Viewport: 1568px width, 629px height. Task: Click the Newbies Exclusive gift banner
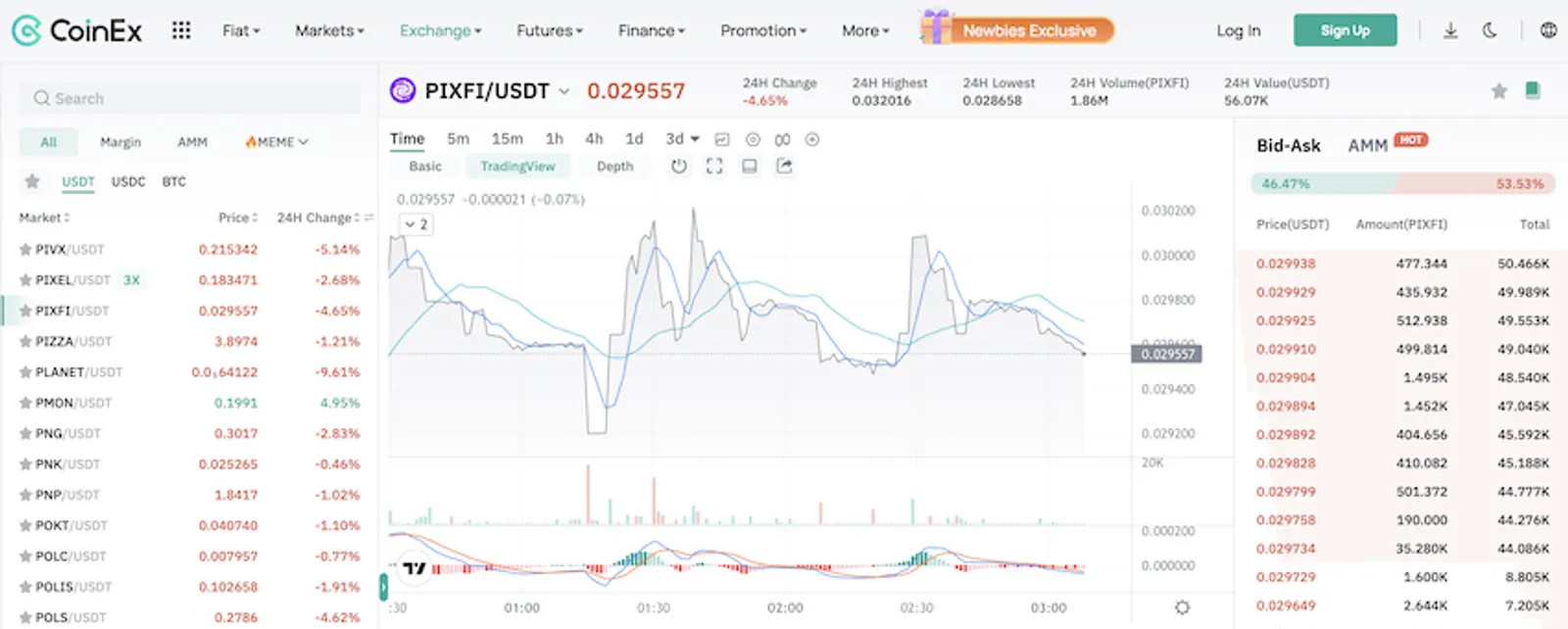point(1017,28)
